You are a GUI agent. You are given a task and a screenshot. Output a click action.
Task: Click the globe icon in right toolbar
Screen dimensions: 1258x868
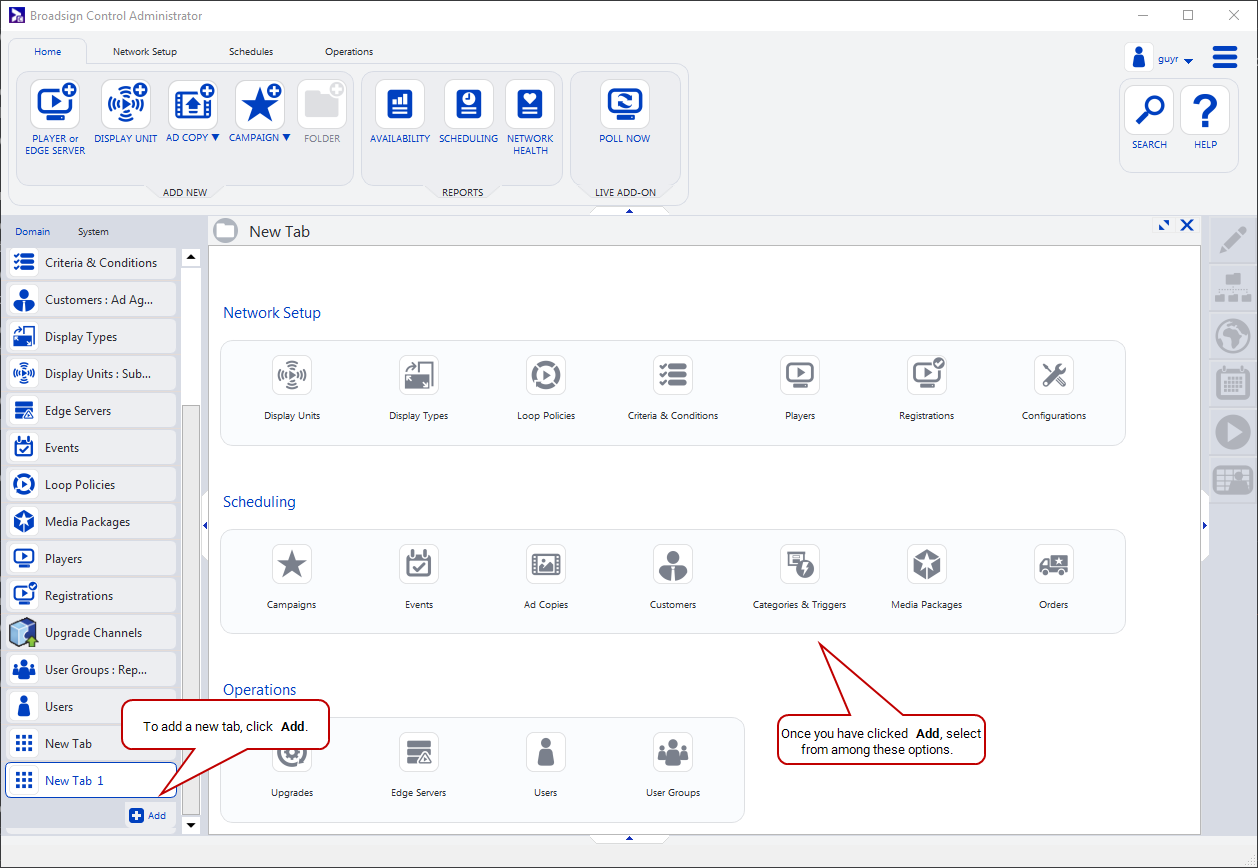[1233, 335]
